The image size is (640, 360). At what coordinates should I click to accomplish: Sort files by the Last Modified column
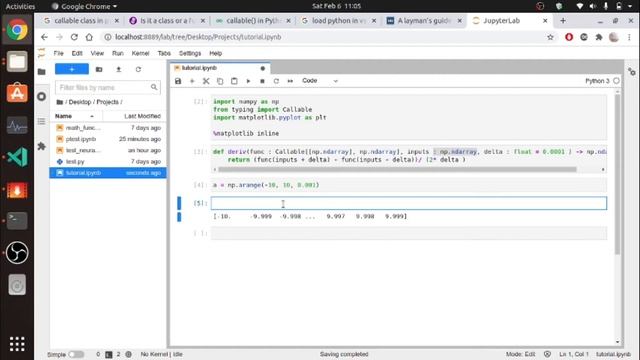click(135, 116)
